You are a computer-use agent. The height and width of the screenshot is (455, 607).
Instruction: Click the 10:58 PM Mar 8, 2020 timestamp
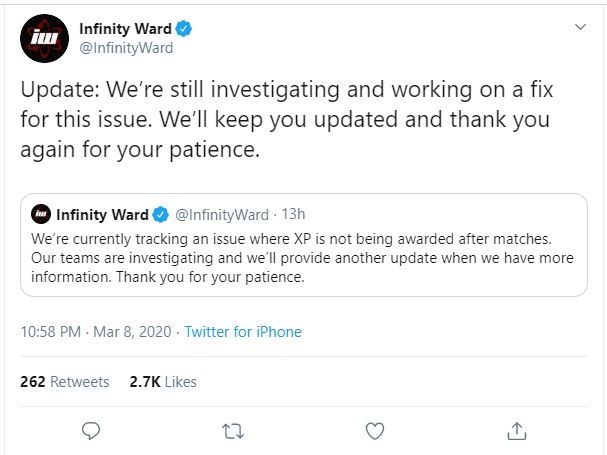click(x=96, y=332)
